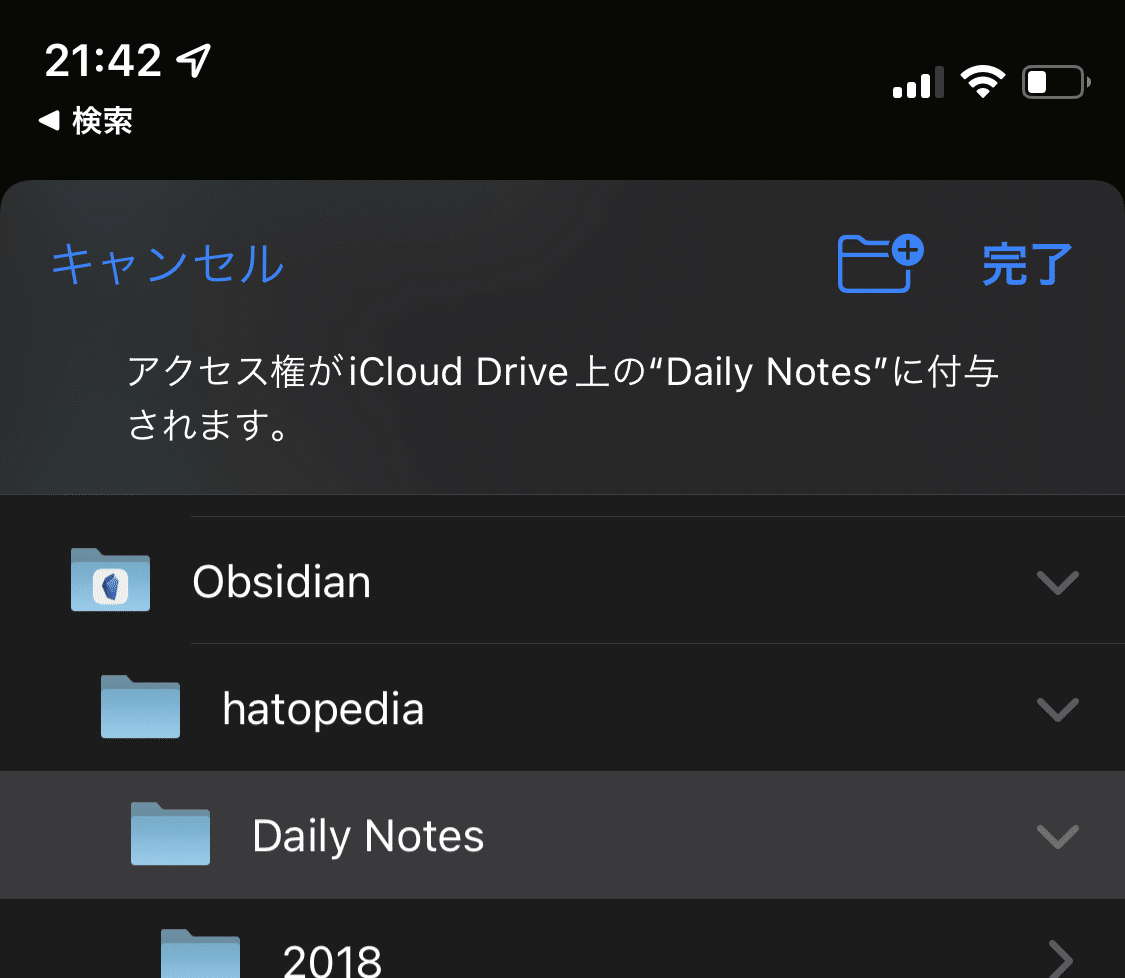Tap the Daily Notes folder icon
Image resolution: width=1125 pixels, height=978 pixels.
[x=171, y=834]
